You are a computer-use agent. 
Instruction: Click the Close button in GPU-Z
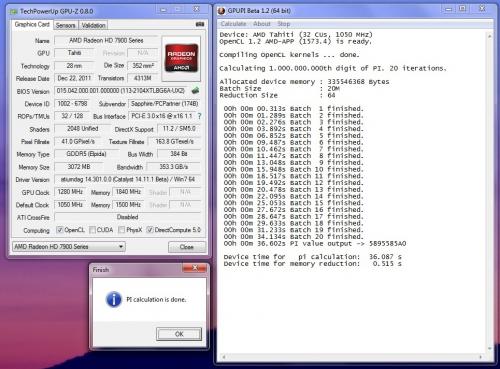tap(187, 247)
